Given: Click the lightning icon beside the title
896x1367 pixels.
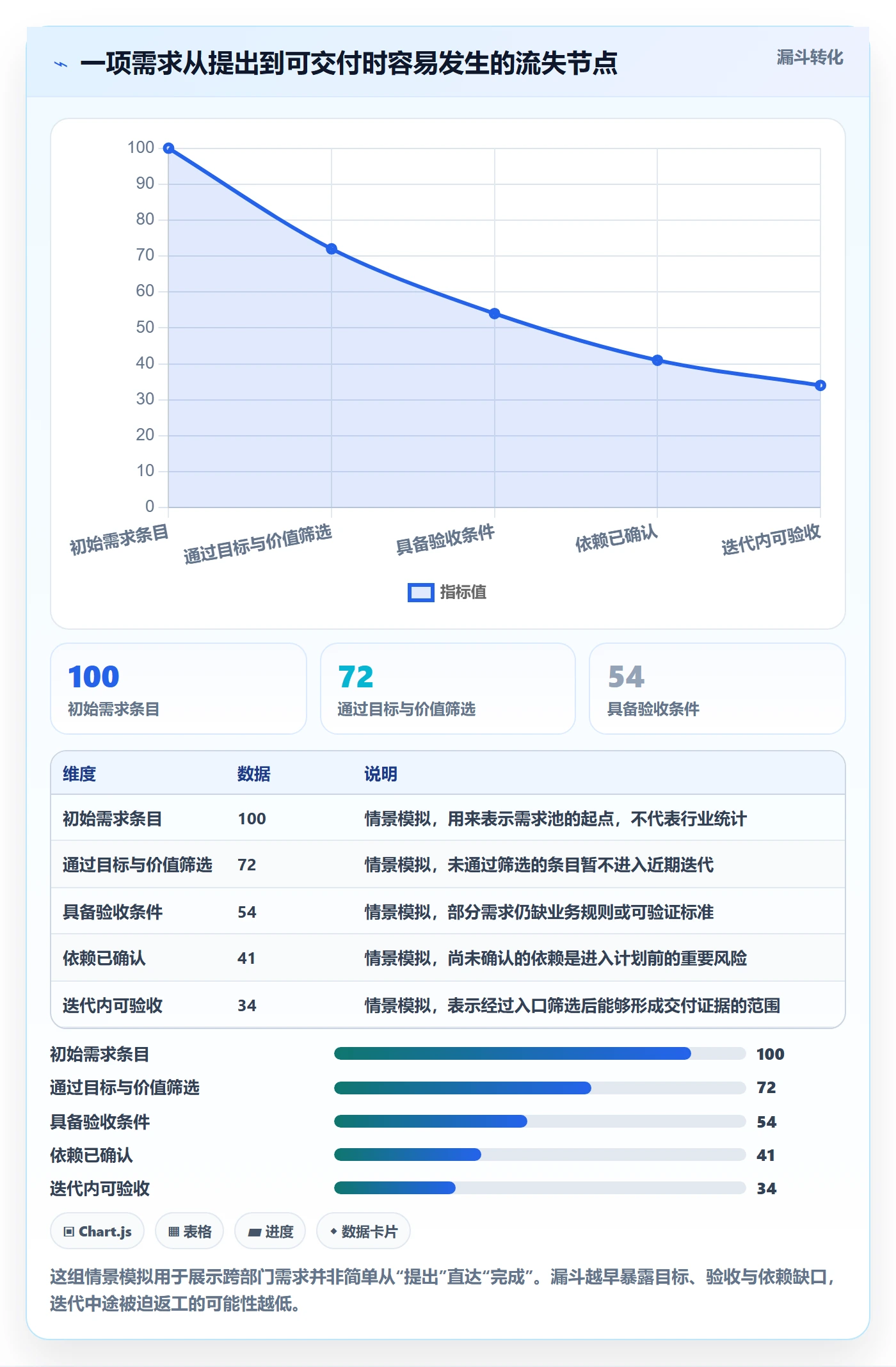Looking at the screenshot, I should click(61, 64).
